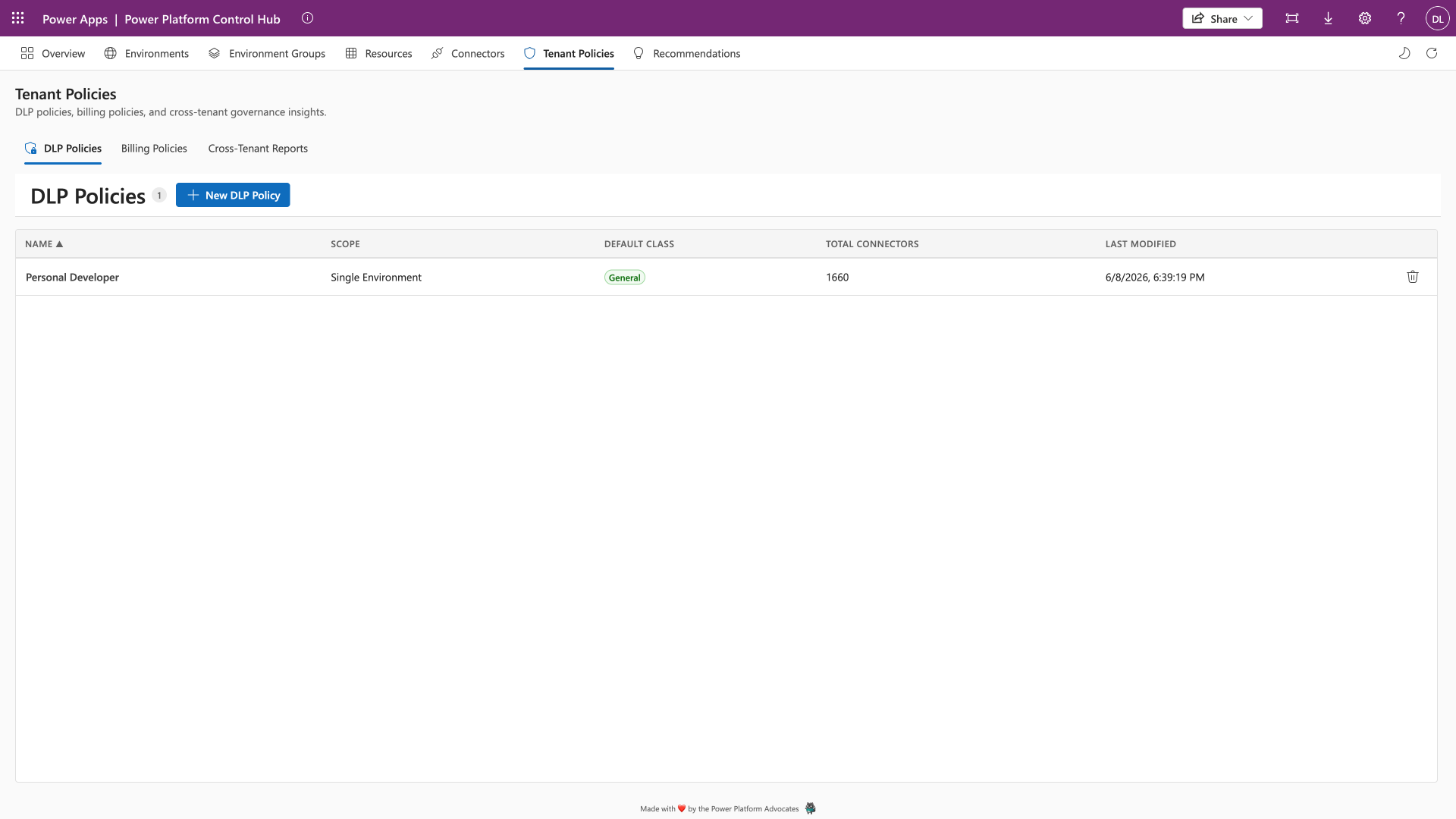Image resolution: width=1456 pixels, height=819 pixels.
Task: Switch to the Connectors tab
Action: [x=468, y=53]
